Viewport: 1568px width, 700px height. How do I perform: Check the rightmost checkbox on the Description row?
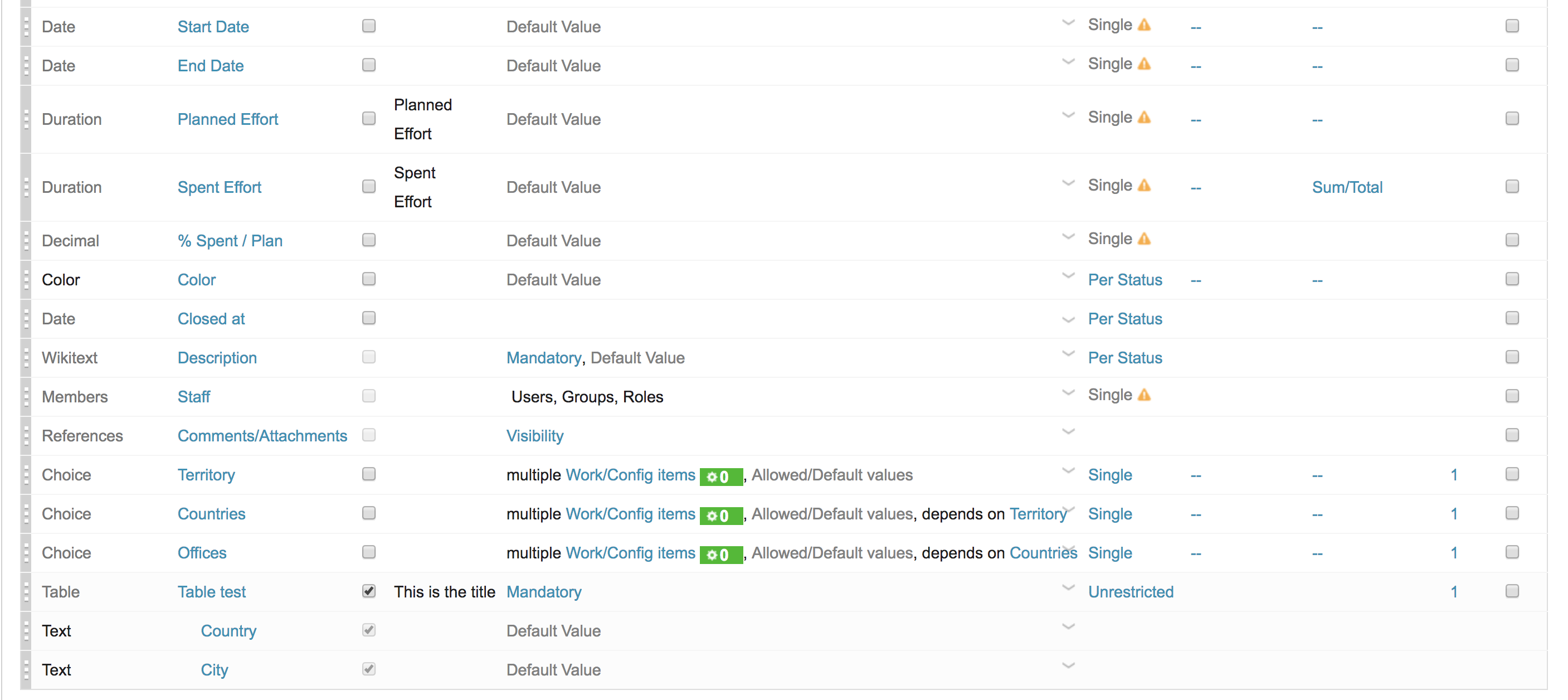coord(1512,357)
